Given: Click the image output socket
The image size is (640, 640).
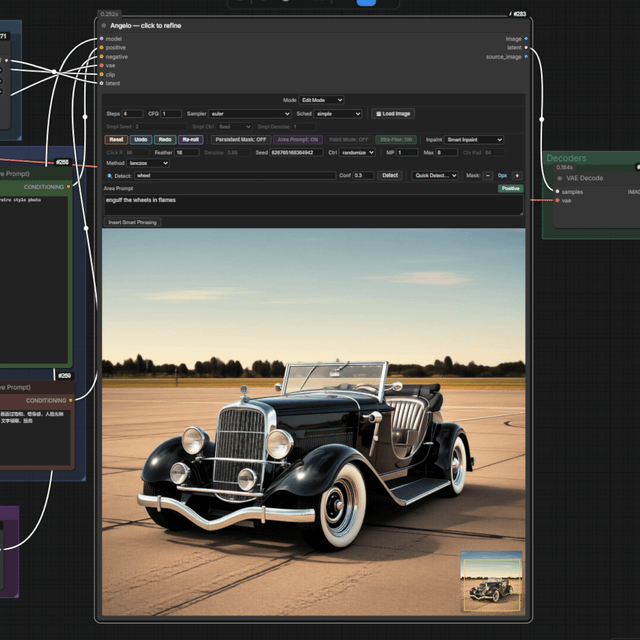Looking at the screenshot, I should pos(526,39).
